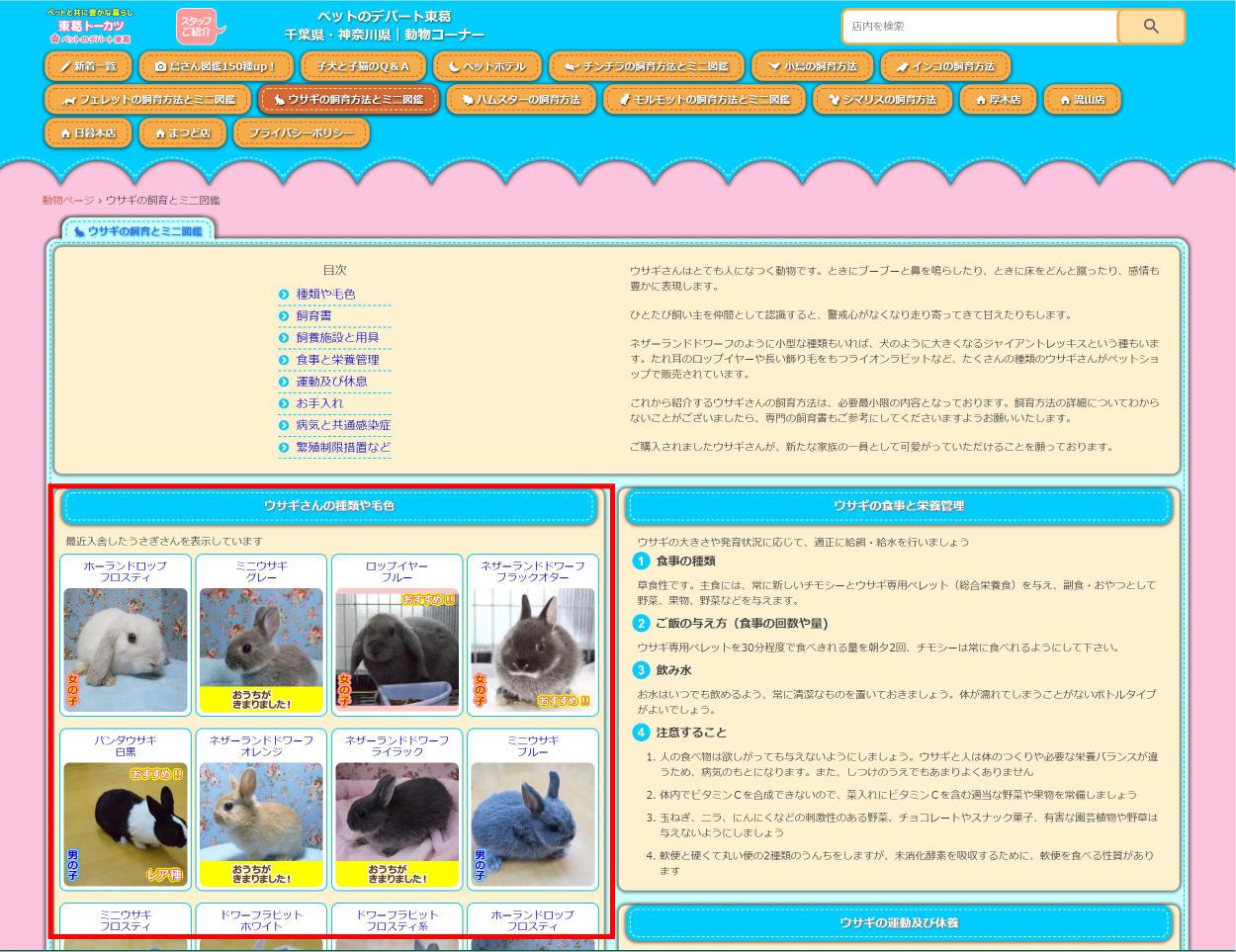Click the 東葛トーカツ site logo

[90, 27]
